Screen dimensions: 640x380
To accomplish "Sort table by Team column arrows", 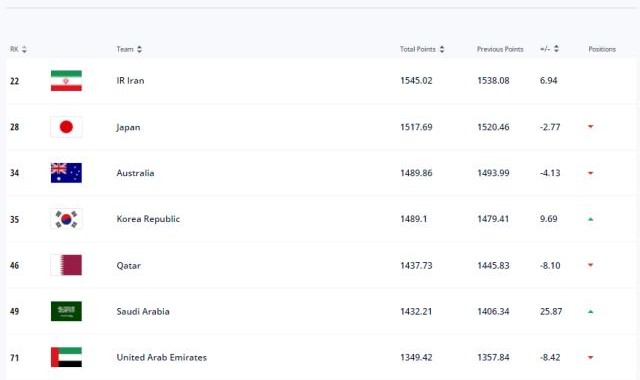I will tap(139, 49).
